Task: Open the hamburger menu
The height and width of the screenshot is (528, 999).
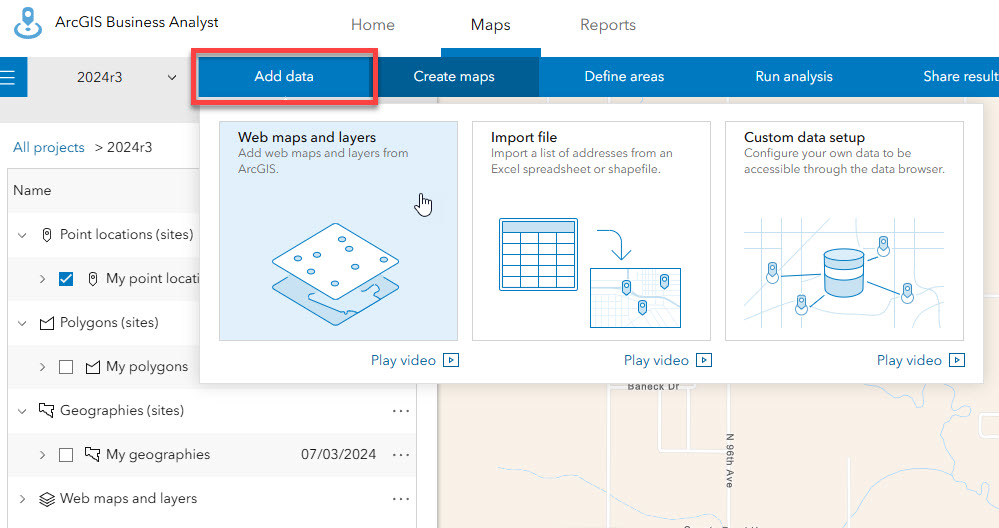Action: (8, 77)
